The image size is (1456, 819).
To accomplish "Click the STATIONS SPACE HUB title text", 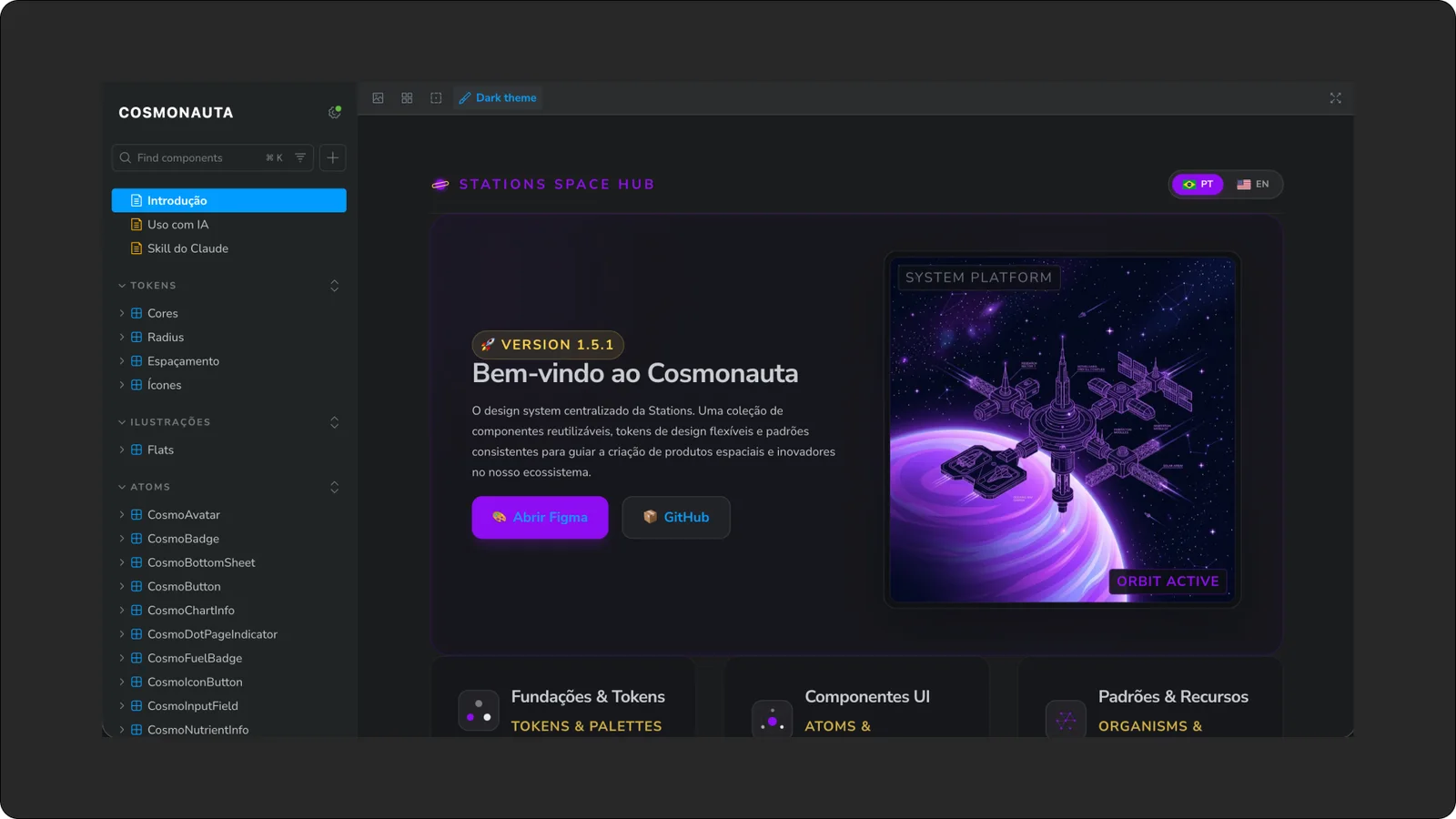I will (x=557, y=184).
